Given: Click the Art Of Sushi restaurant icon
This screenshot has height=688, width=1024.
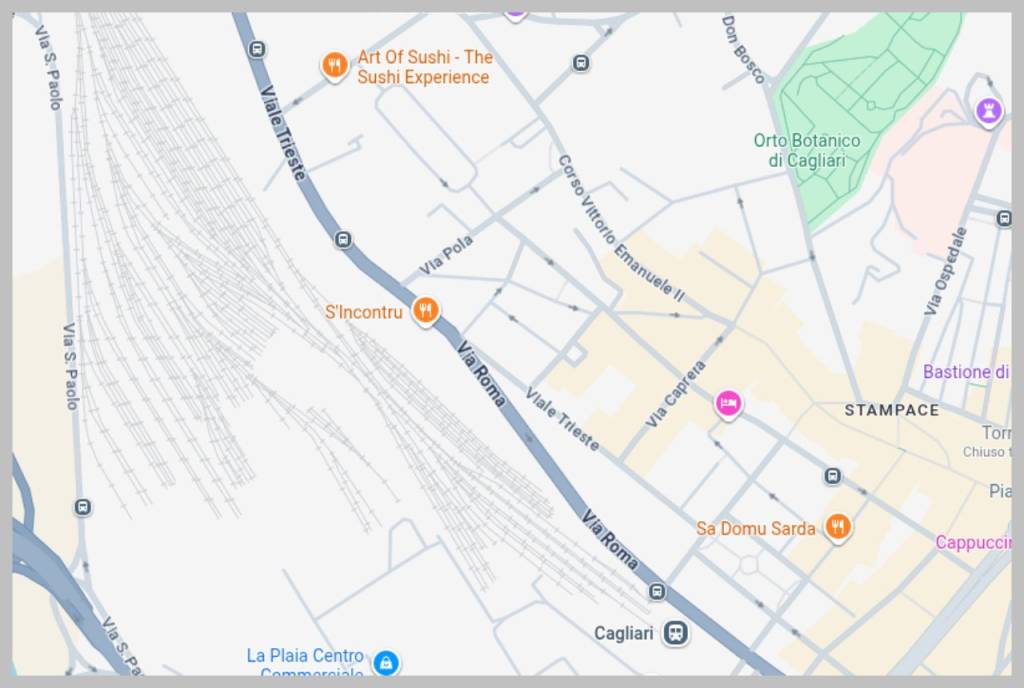Looking at the screenshot, I should pos(334,65).
